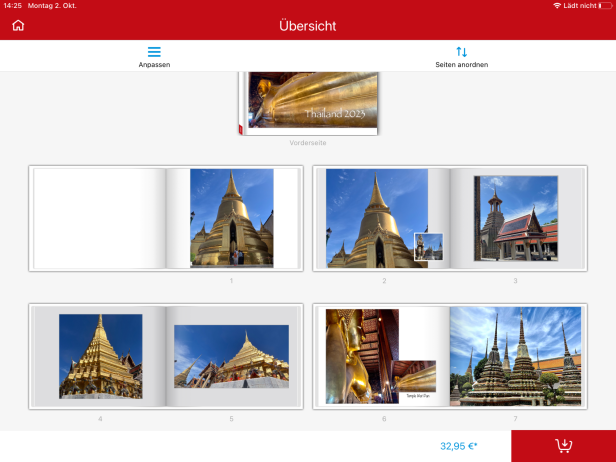Screen dimensions: 616x462
Task: Tap the page number 1 label
Action: pos(231,280)
